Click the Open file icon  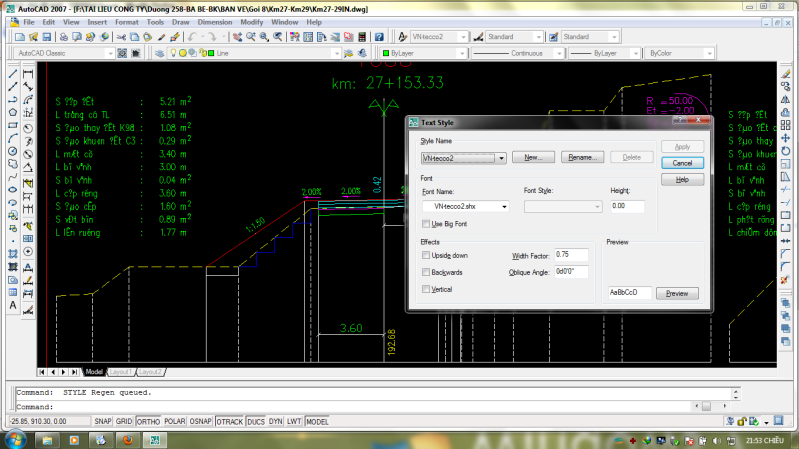(x=33, y=37)
